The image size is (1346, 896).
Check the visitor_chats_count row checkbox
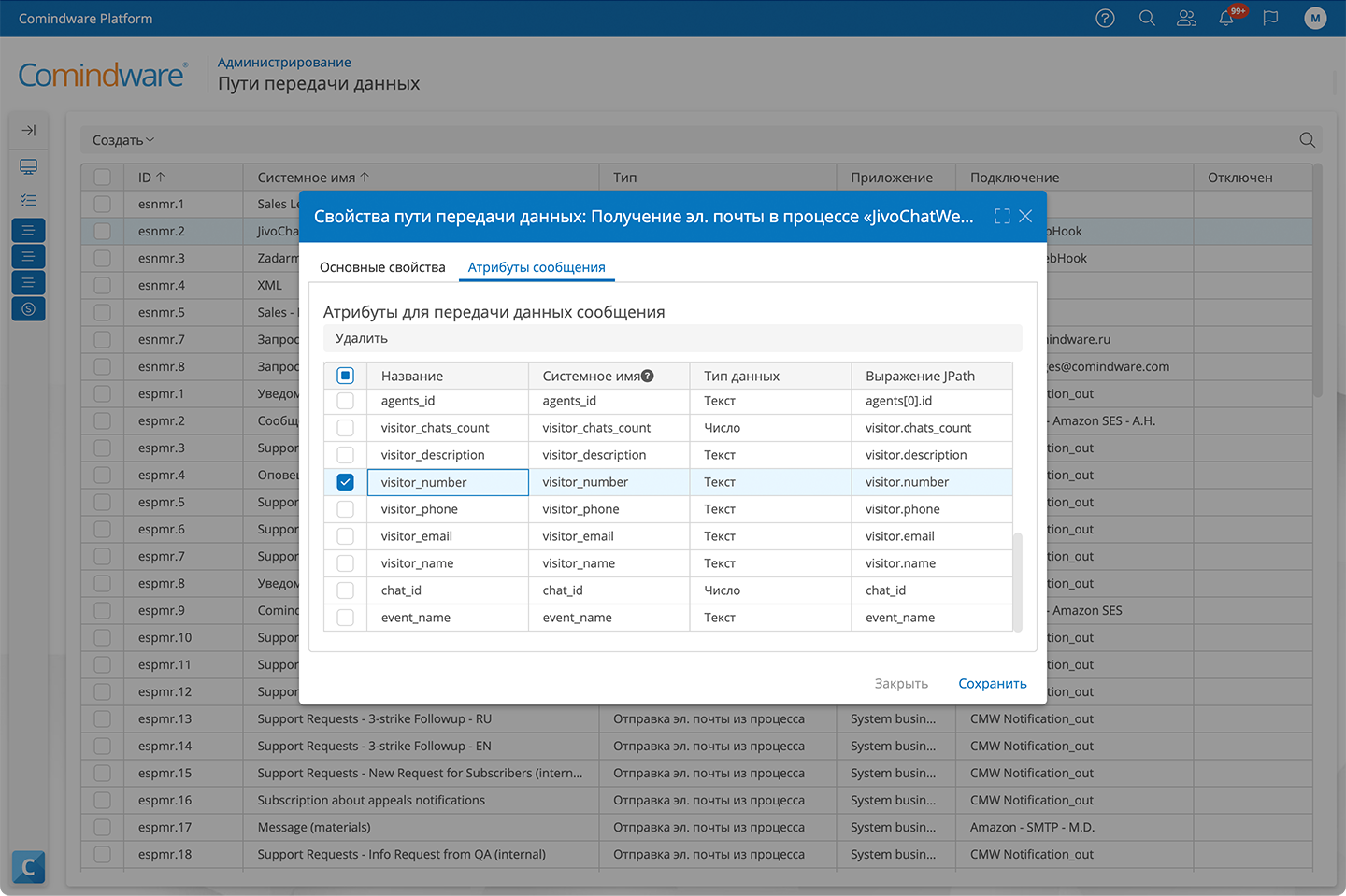[x=345, y=428]
